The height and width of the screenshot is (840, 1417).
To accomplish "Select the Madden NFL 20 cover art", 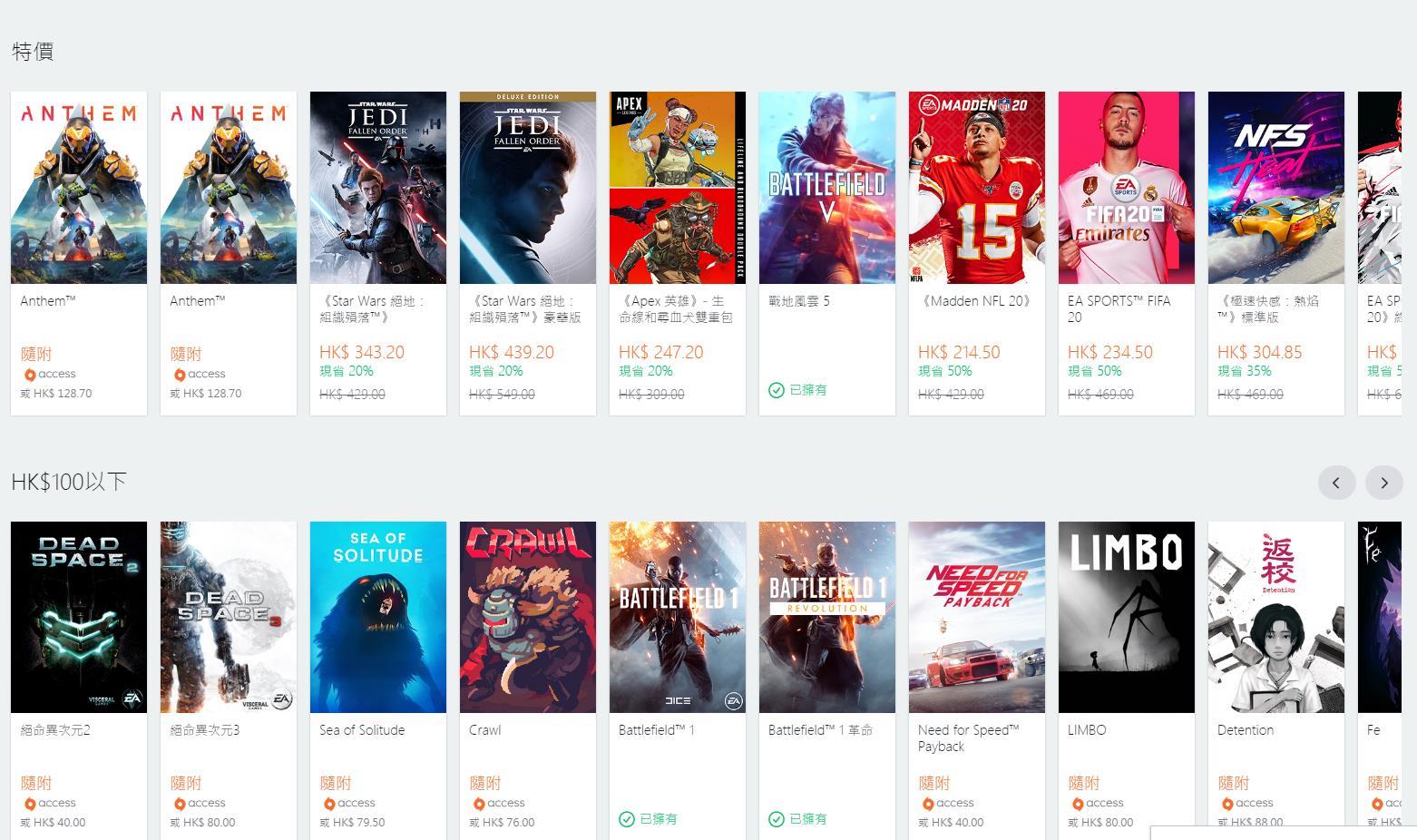I will pyautogui.click(x=977, y=188).
